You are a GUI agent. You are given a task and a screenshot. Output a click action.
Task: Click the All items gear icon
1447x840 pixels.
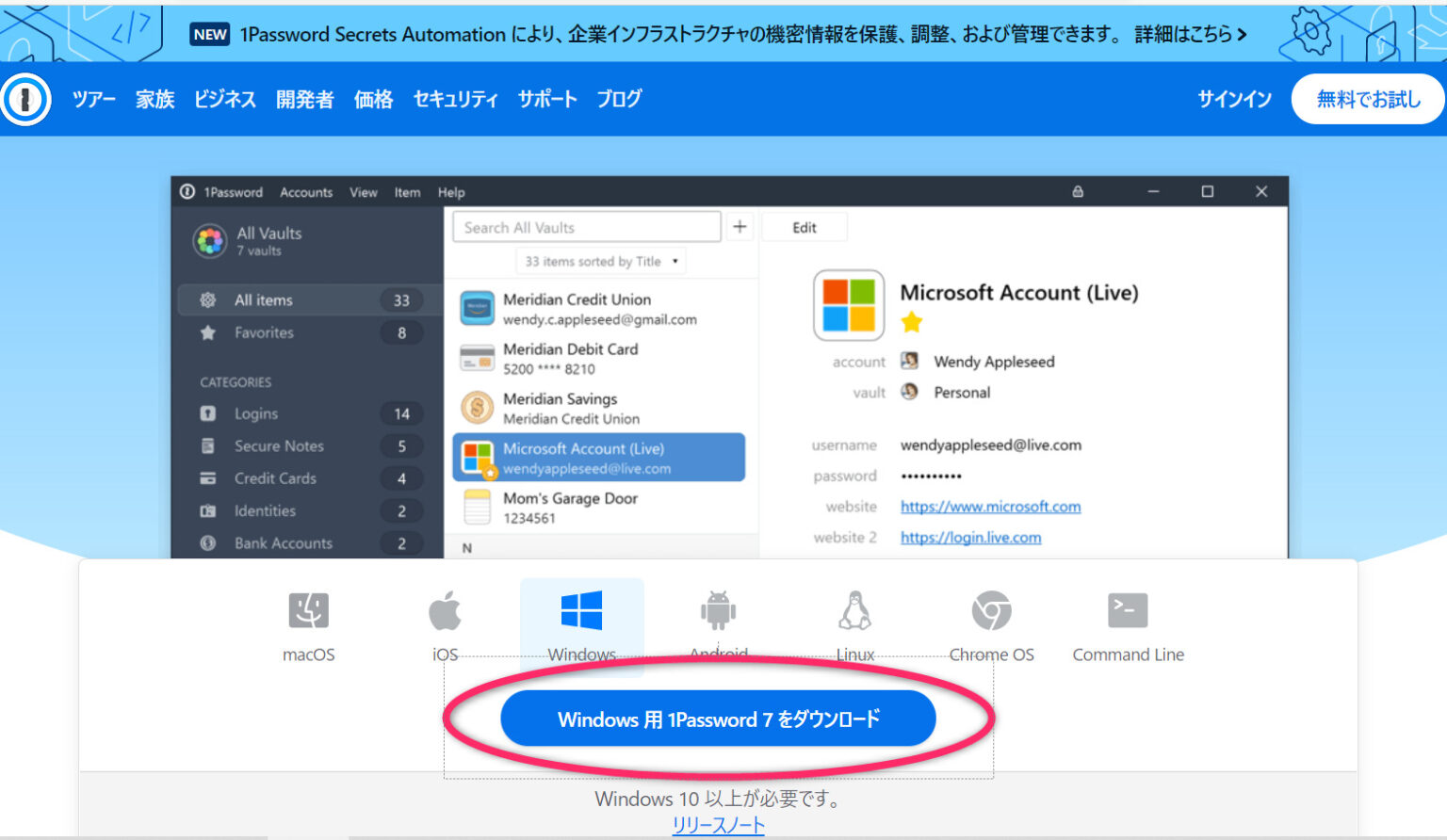(x=208, y=299)
